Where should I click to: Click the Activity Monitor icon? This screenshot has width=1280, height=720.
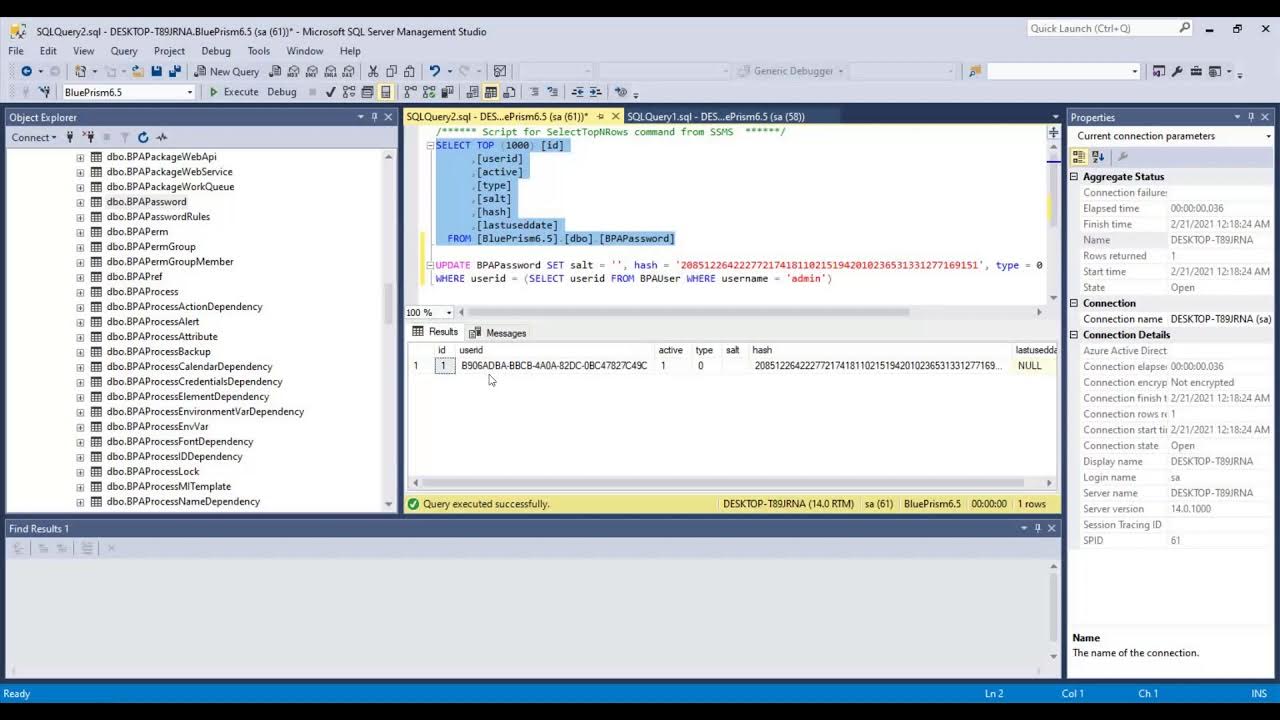(x=162, y=137)
